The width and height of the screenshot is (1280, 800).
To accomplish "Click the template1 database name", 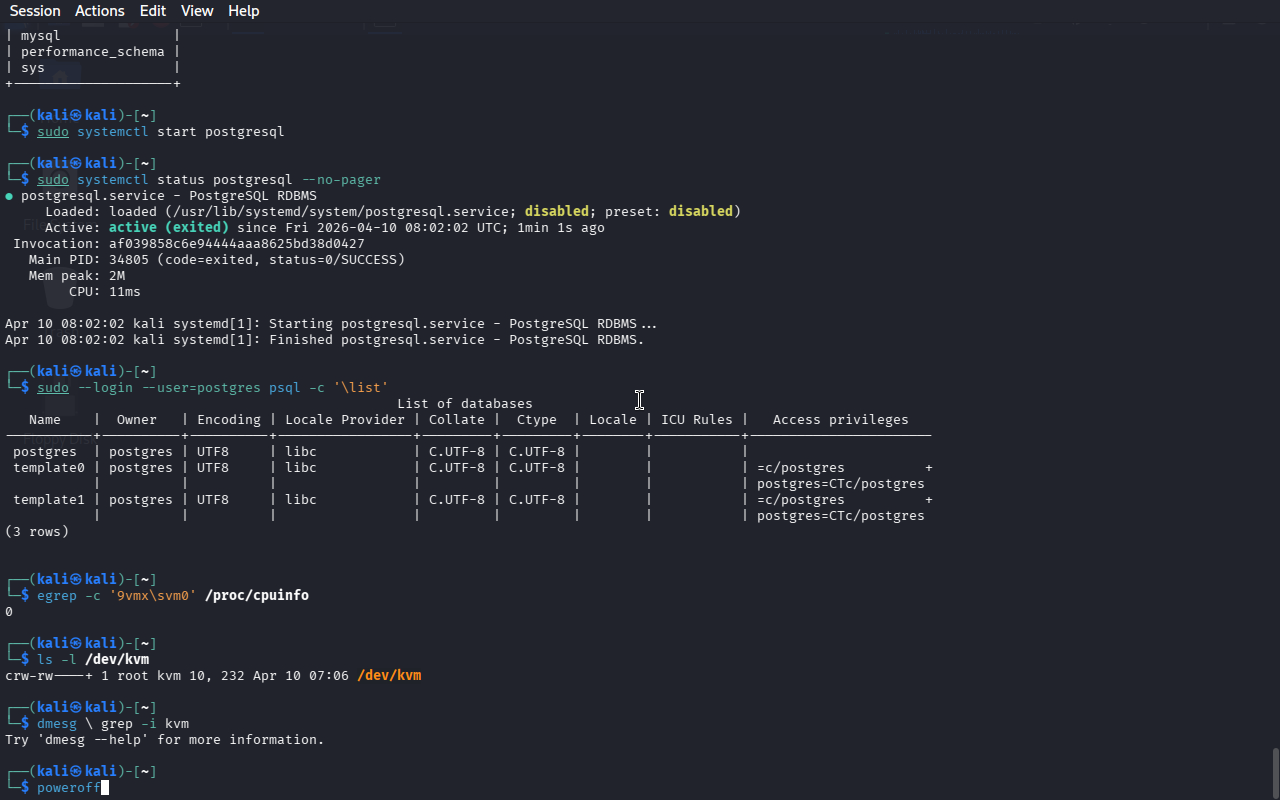I will [48, 500].
